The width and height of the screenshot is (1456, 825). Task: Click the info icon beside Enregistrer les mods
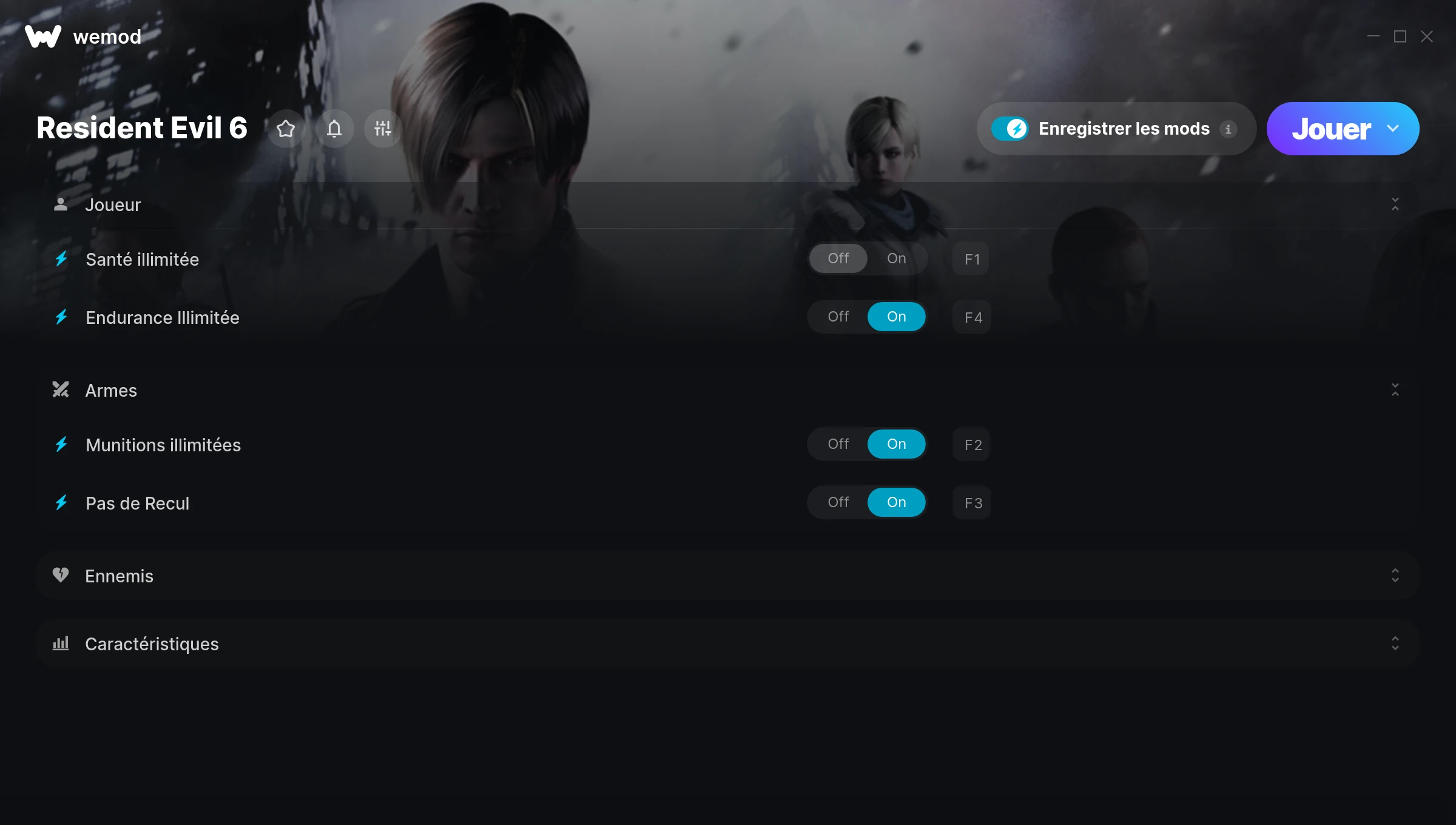point(1228,129)
